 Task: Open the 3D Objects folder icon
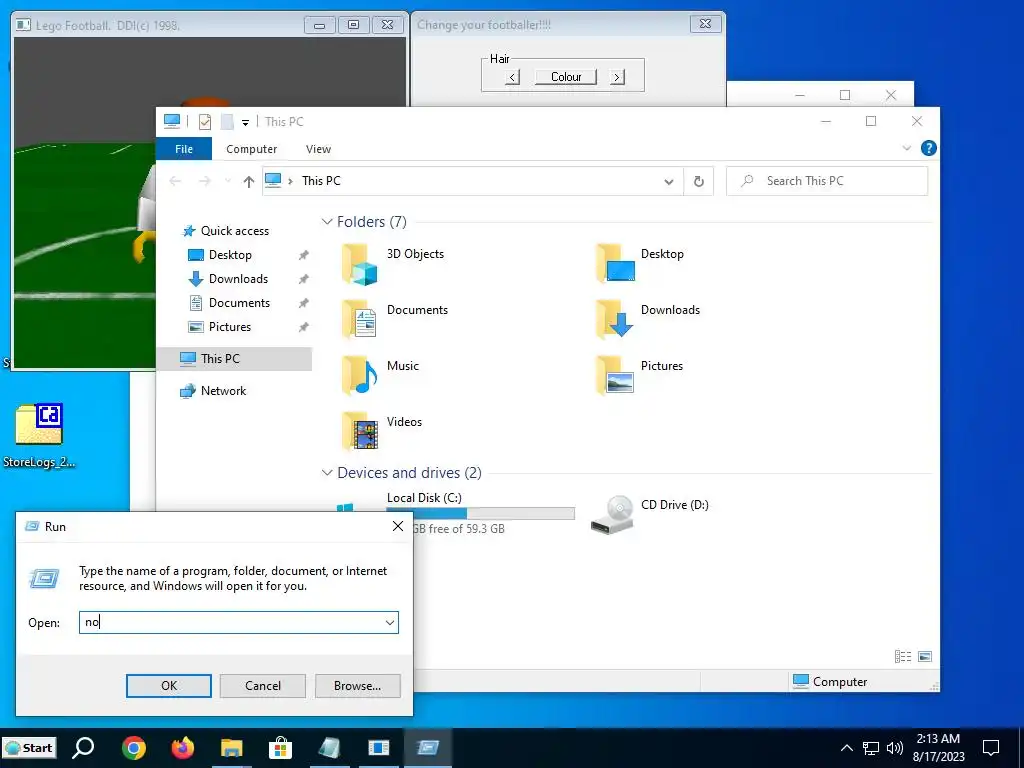click(360, 264)
